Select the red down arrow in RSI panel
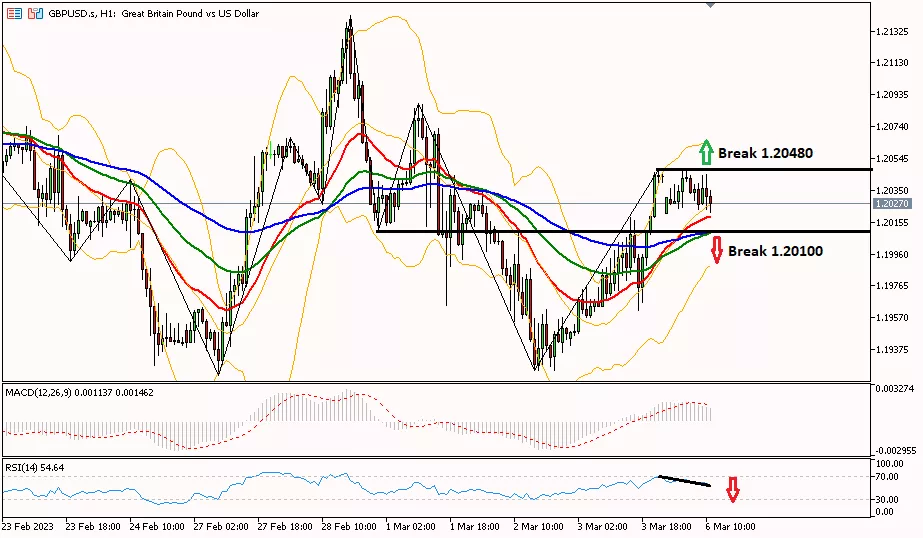This screenshot has width=923, height=538. click(733, 489)
